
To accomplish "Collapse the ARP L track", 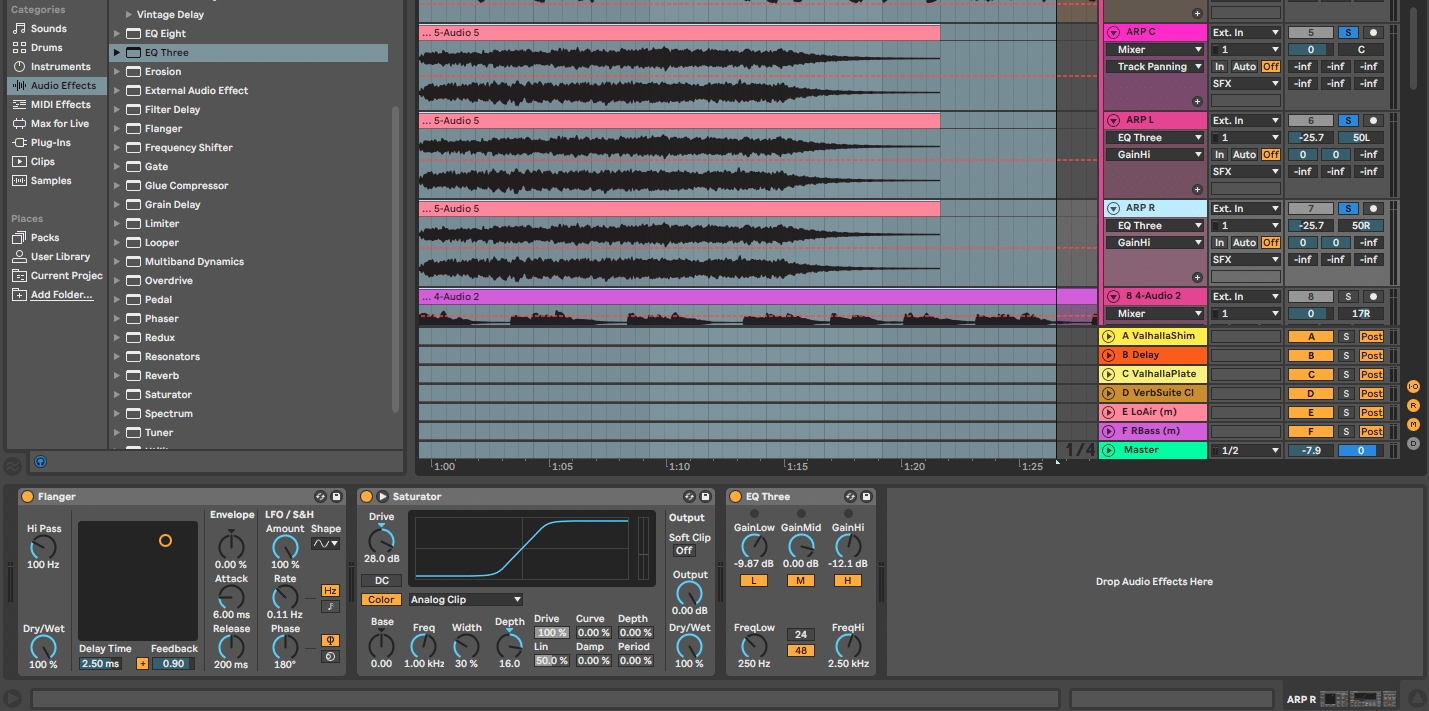I will click(1113, 120).
